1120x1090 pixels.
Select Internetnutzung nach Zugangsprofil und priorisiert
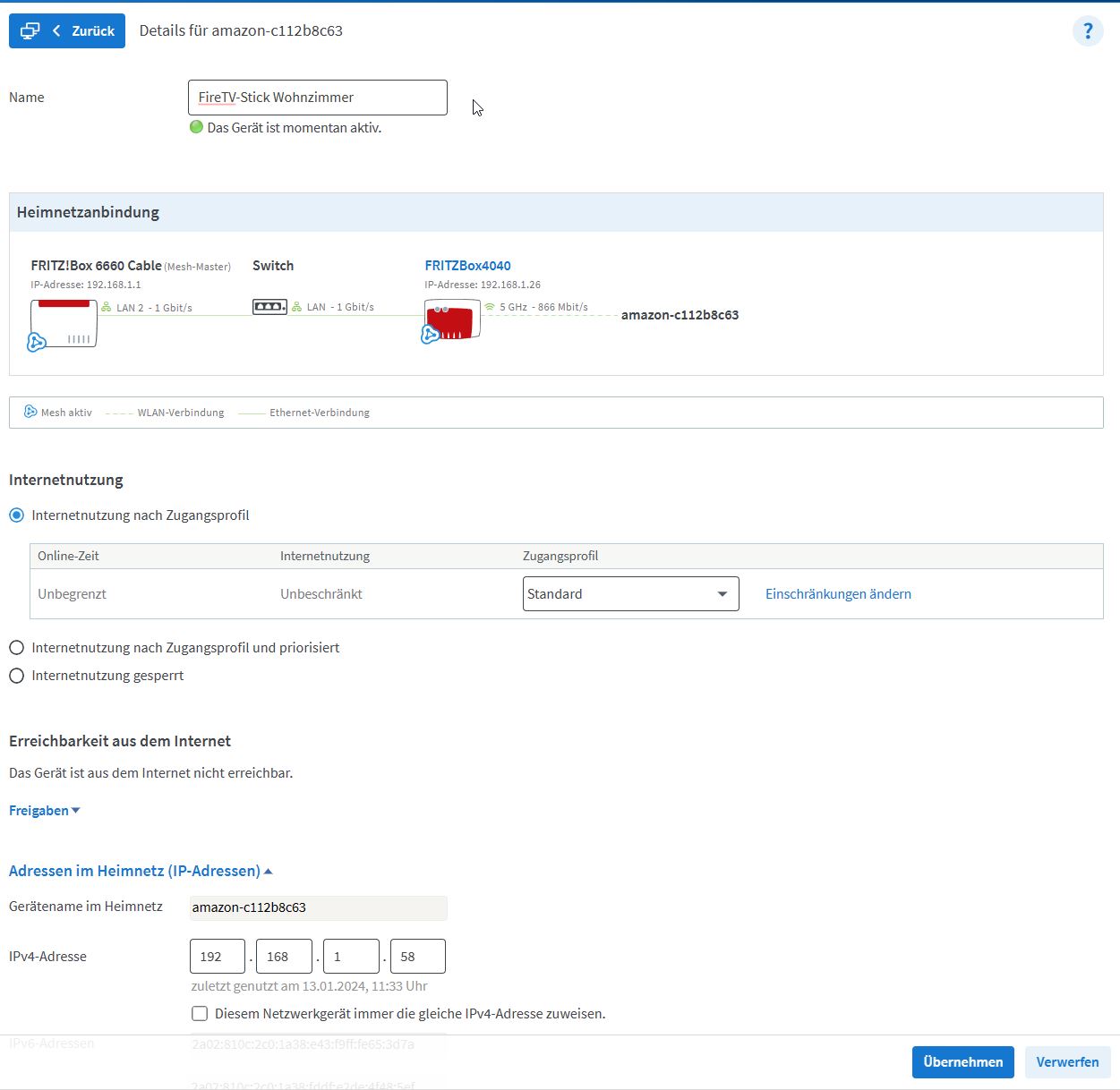tap(16, 648)
